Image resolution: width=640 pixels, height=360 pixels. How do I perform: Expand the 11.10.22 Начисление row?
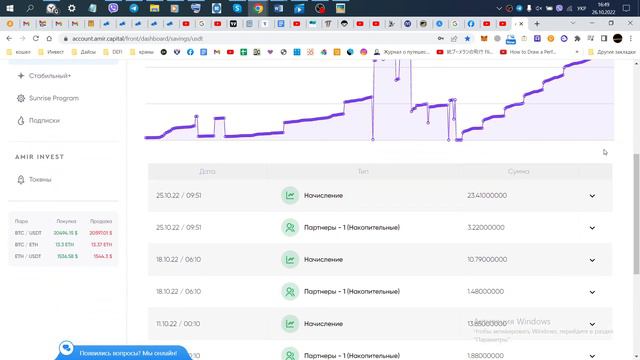(592, 324)
